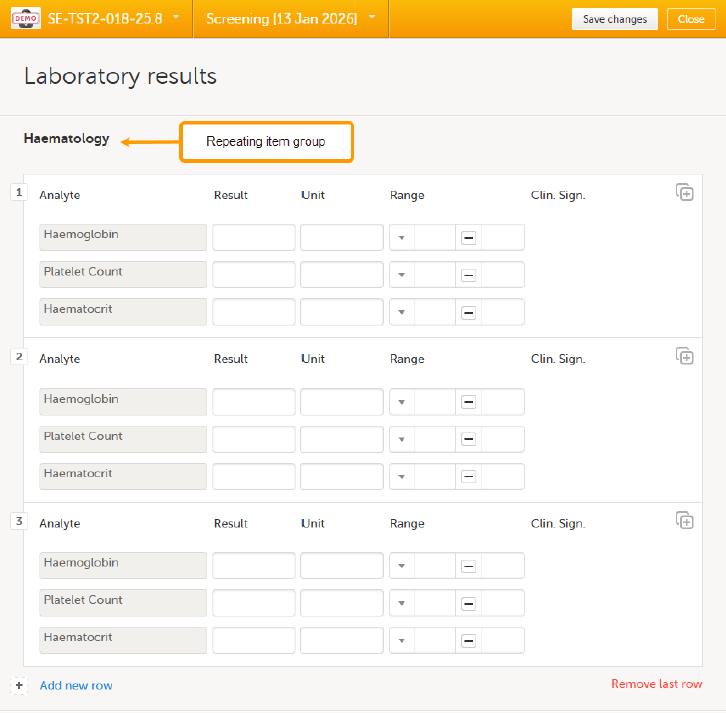The width and height of the screenshot is (726, 713).
Task: Click the plus icon beside Add new row
Action: 19,685
